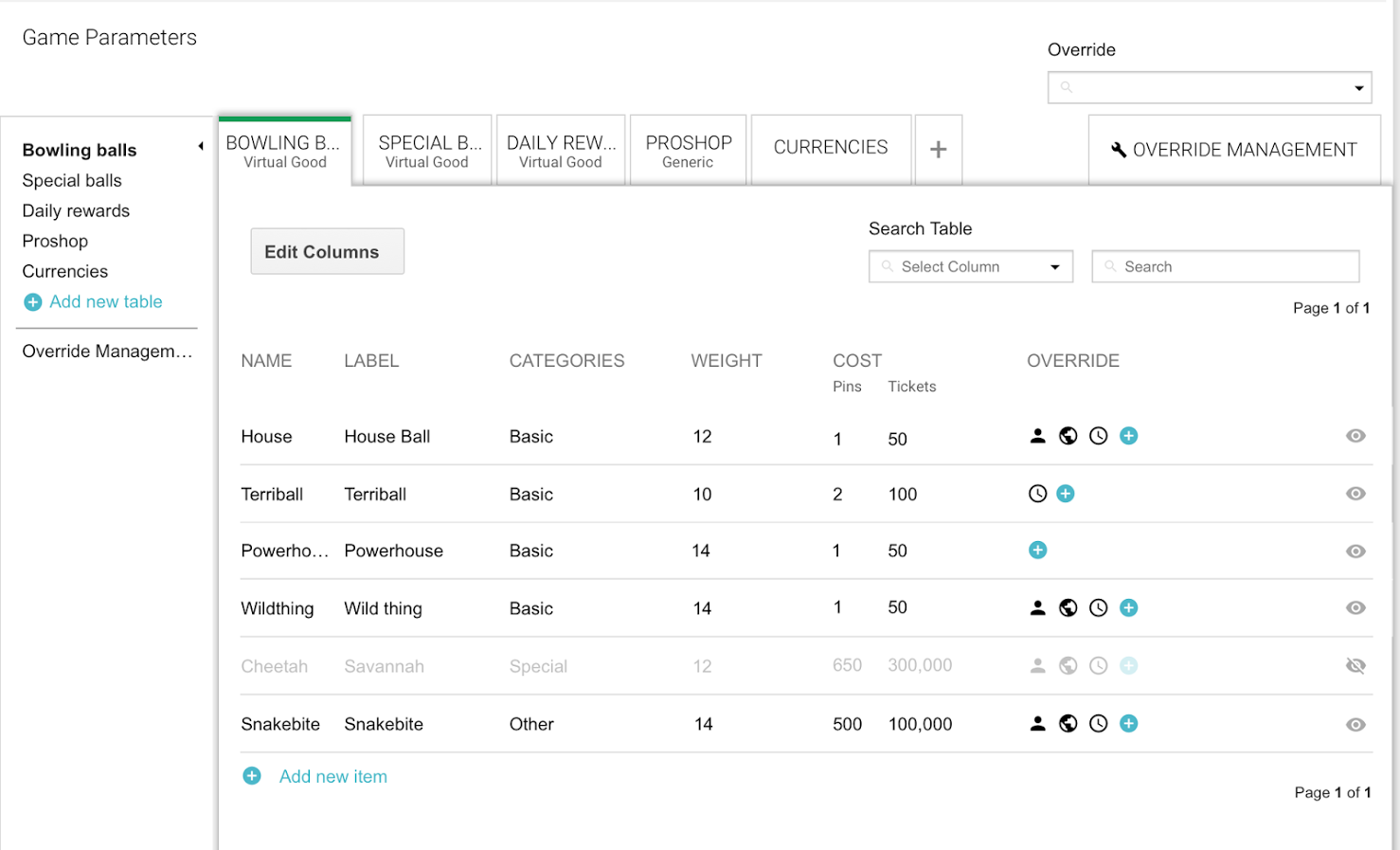Click the globe override icon in Wildthing row
Screen dimensions: 1400x850
click(x=1068, y=608)
